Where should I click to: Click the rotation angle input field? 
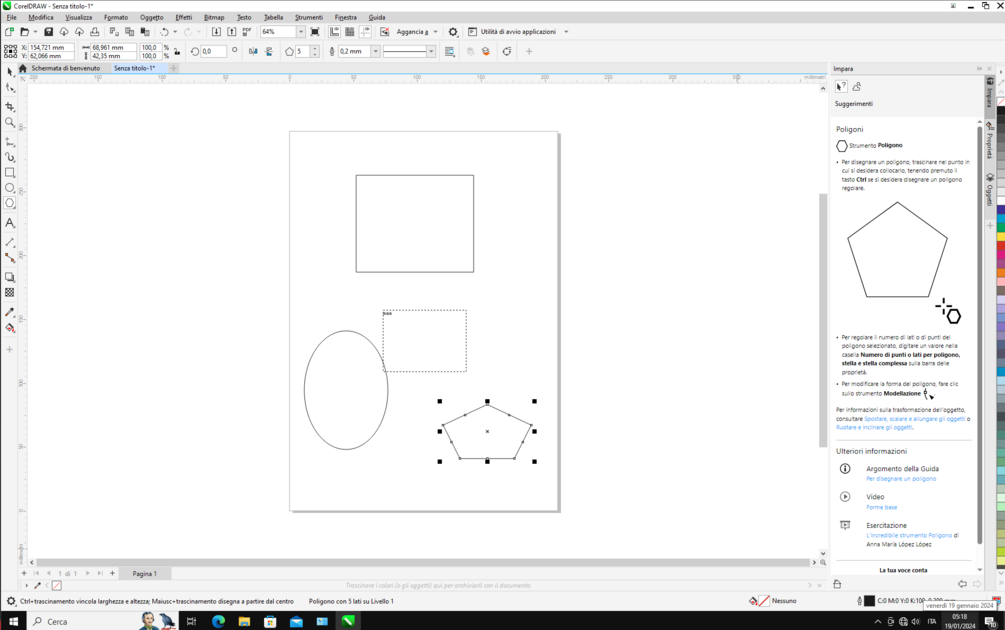tap(213, 51)
